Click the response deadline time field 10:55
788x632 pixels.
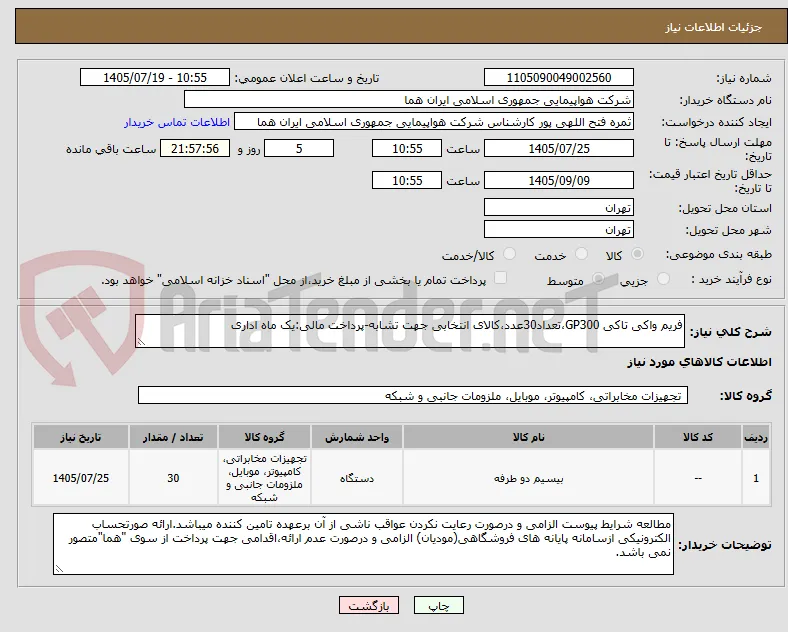point(407,148)
